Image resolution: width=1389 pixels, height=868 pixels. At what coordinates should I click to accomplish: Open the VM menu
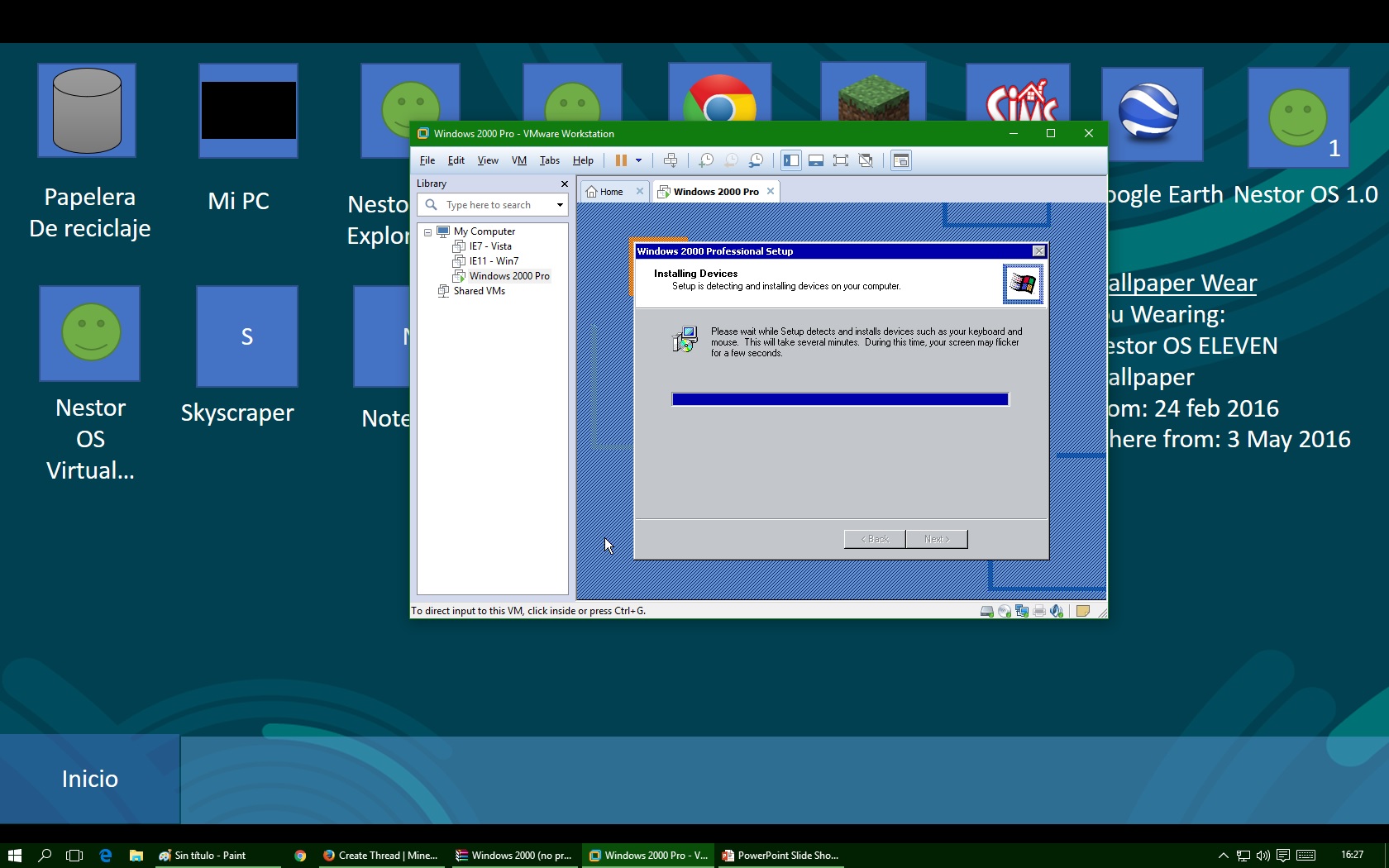519,160
